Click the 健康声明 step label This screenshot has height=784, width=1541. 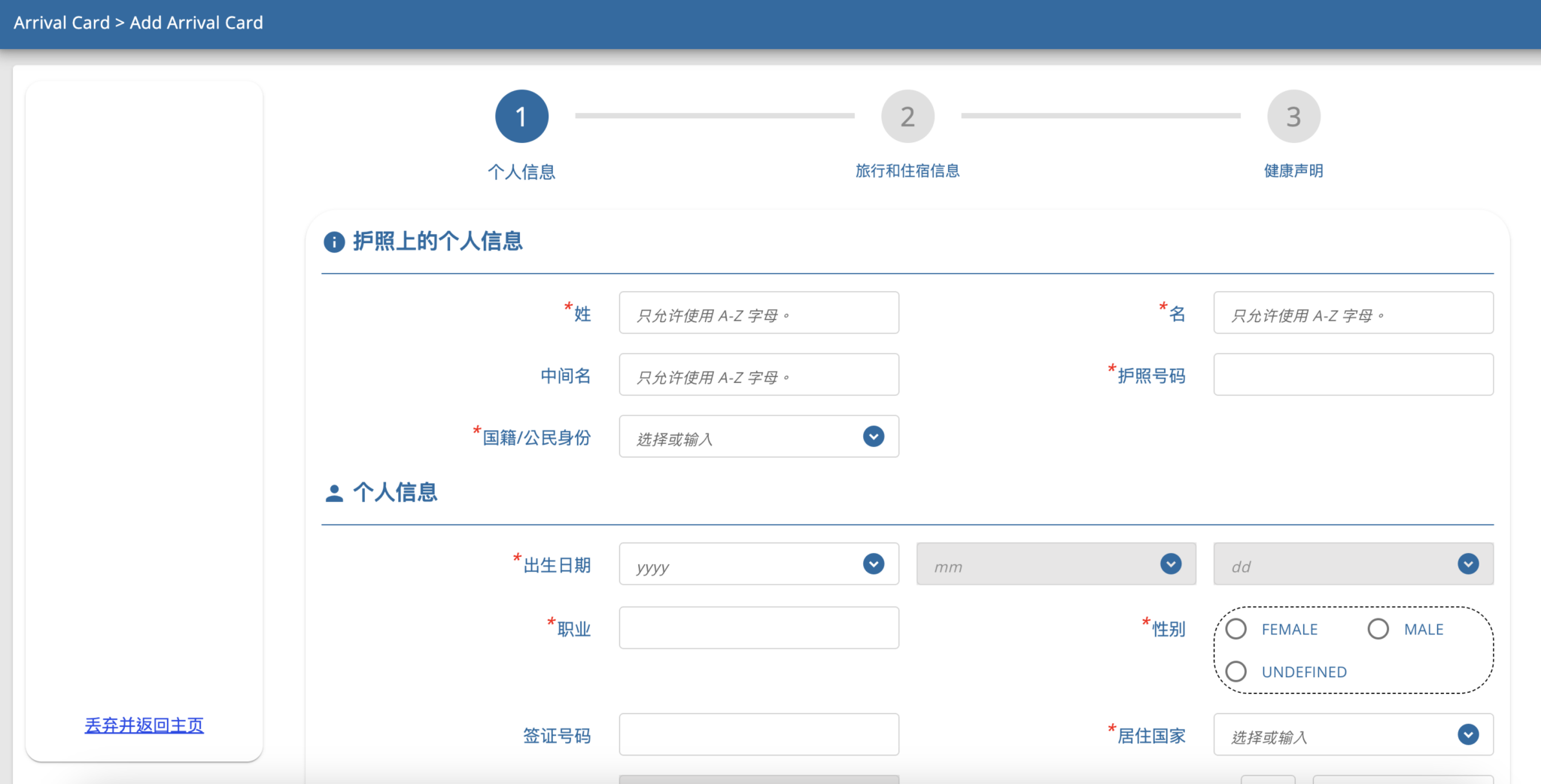(1293, 171)
